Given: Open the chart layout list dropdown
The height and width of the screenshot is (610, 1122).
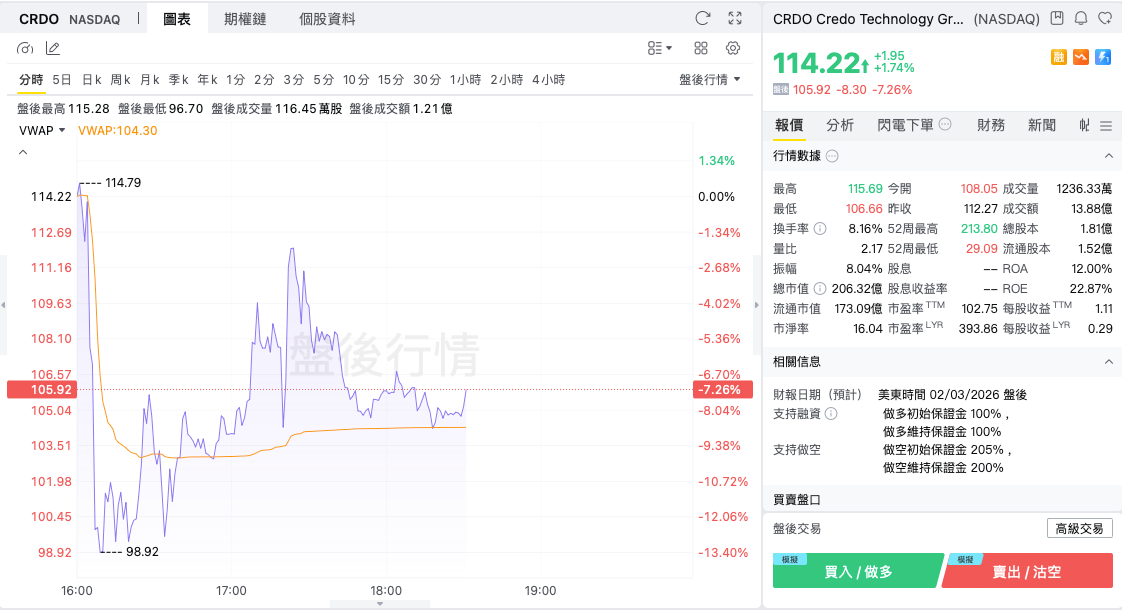Looking at the screenshot, I should (660, 48).
